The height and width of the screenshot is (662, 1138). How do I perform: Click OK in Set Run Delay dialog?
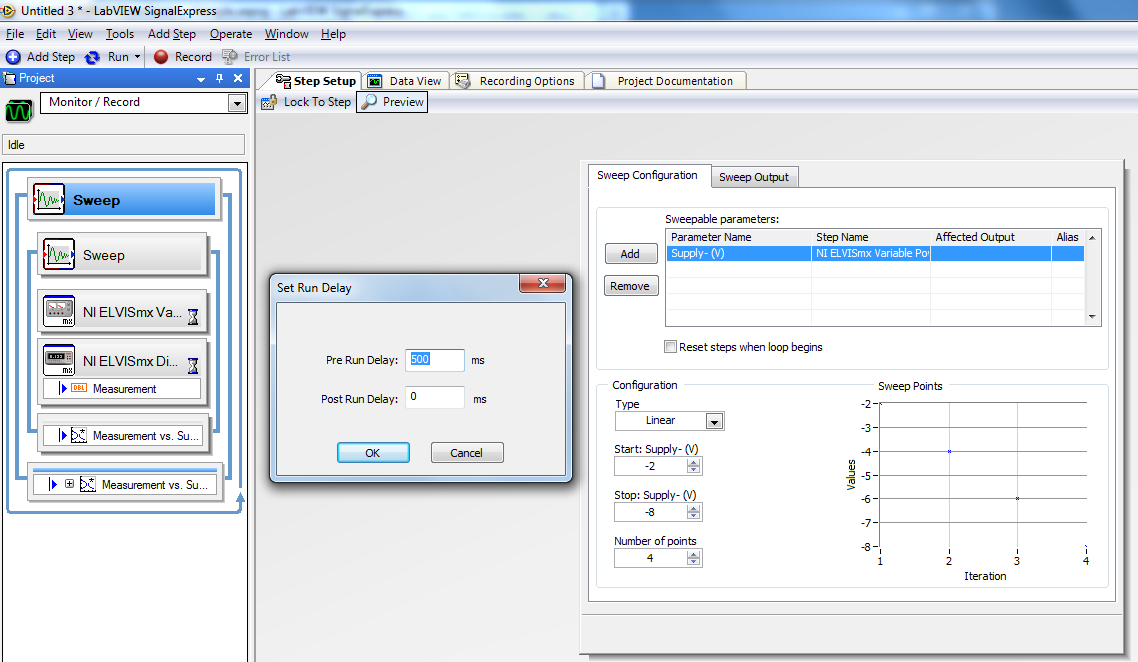click(x=373, y=453)
